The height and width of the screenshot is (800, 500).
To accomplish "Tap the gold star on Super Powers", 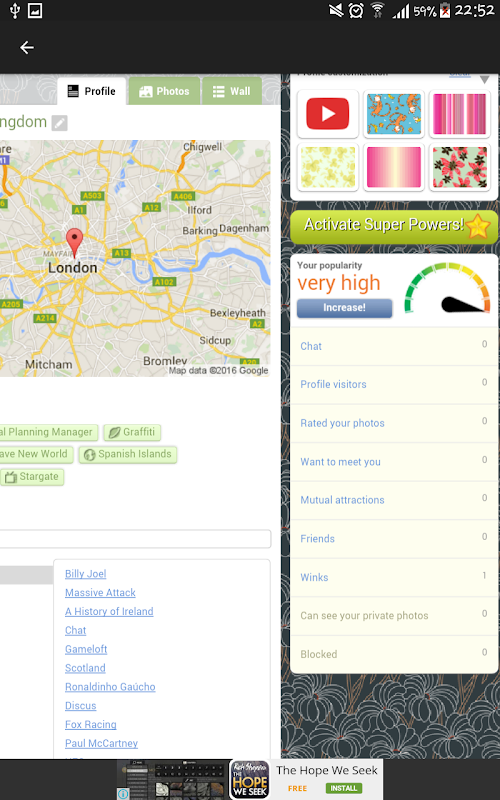I will point(478,227).
